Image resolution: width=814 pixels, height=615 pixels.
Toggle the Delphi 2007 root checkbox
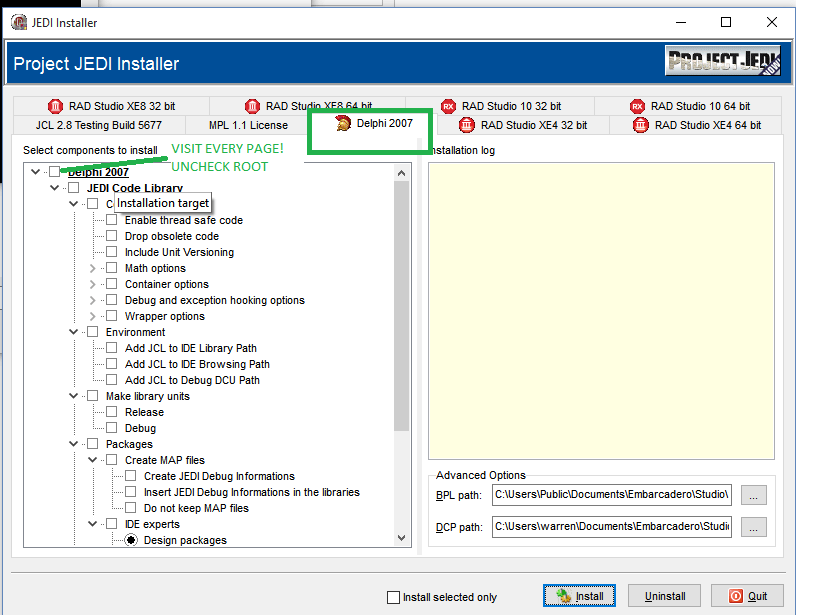(55, 171)
